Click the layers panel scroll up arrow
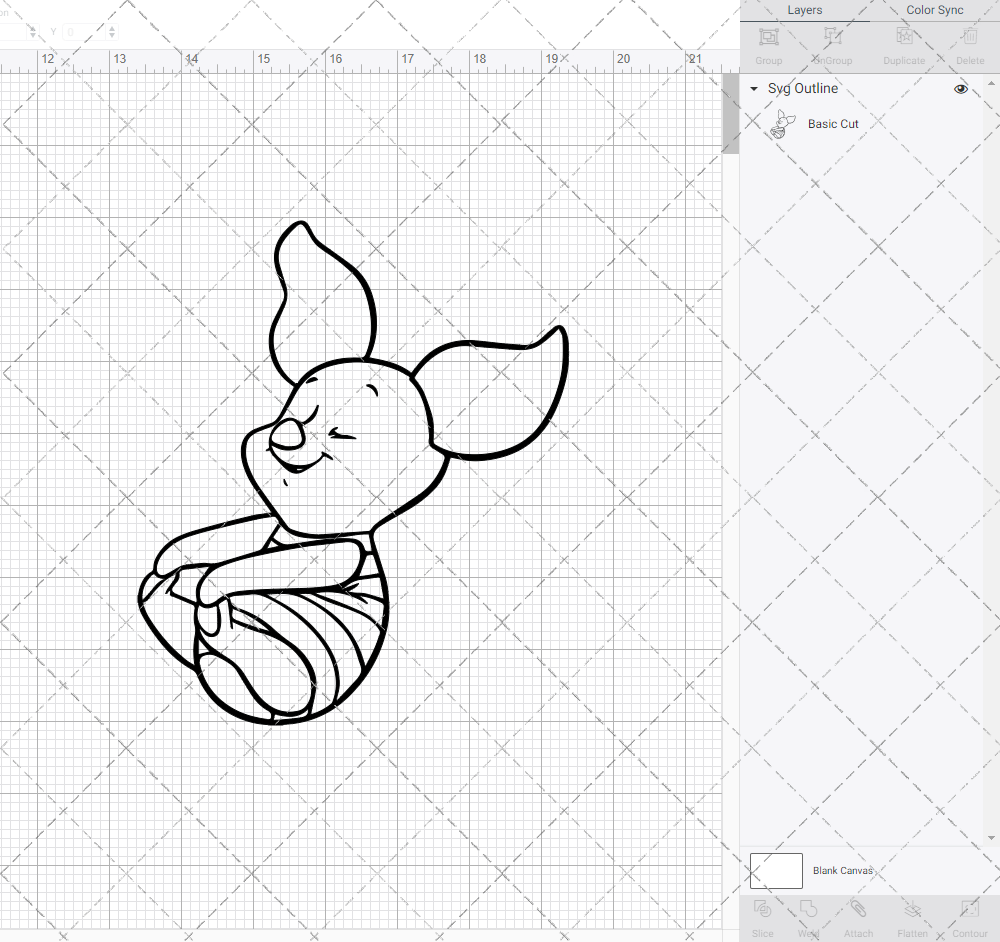The height and width of the screenshot is (942, 1000). (x=990, y=84)
